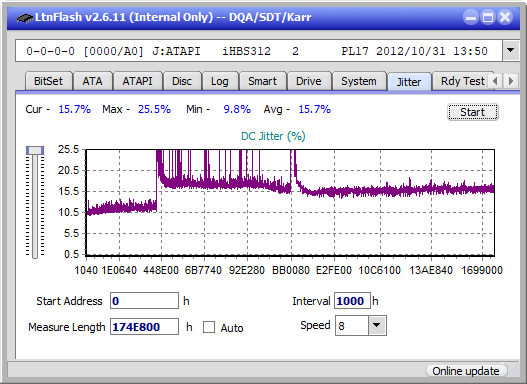Click the Start Address input field
This screenshot has height=384, width=527.
click(x=145, y=301)
